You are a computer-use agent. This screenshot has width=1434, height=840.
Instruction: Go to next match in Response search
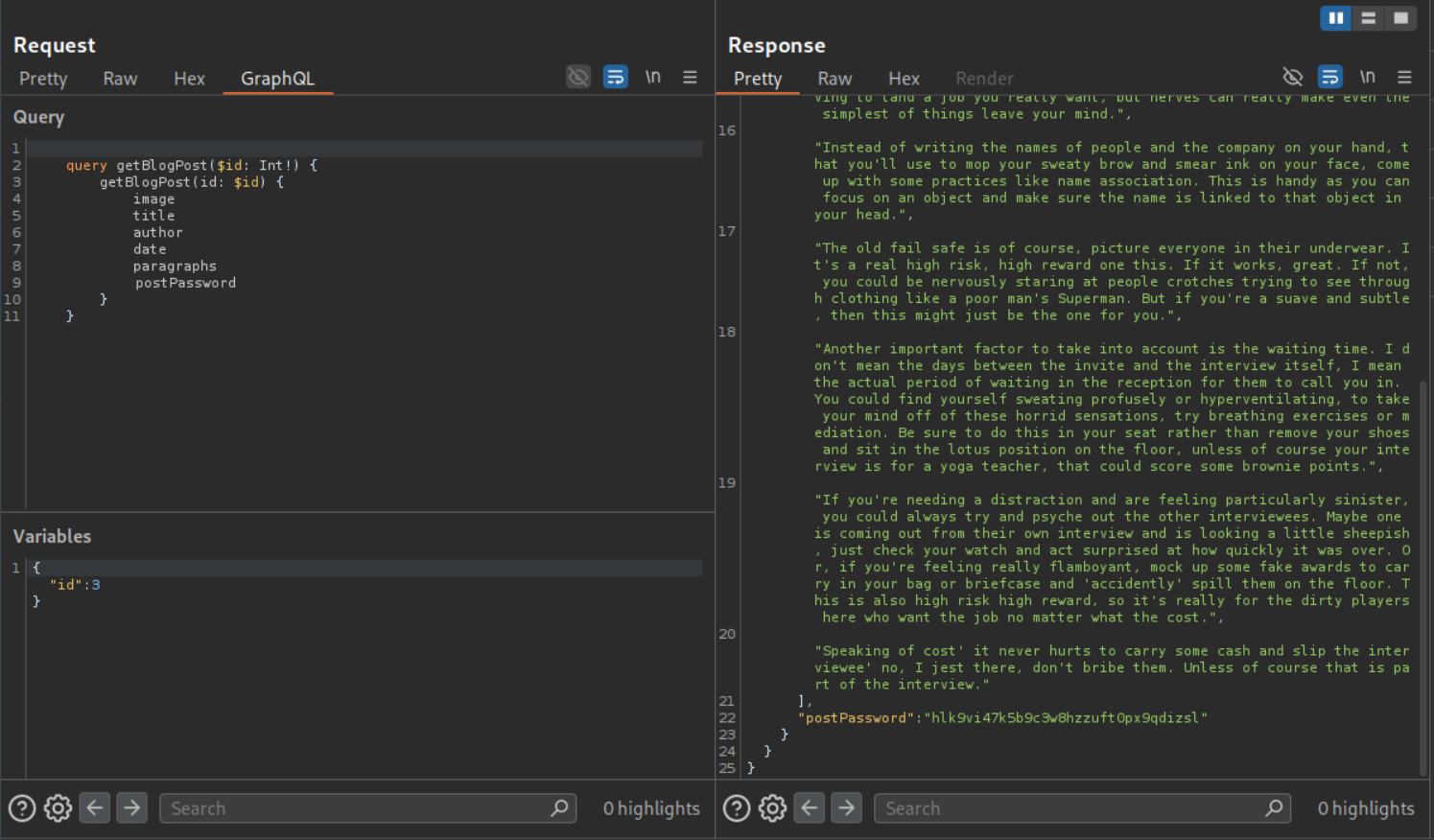click(x=846, y=808)
